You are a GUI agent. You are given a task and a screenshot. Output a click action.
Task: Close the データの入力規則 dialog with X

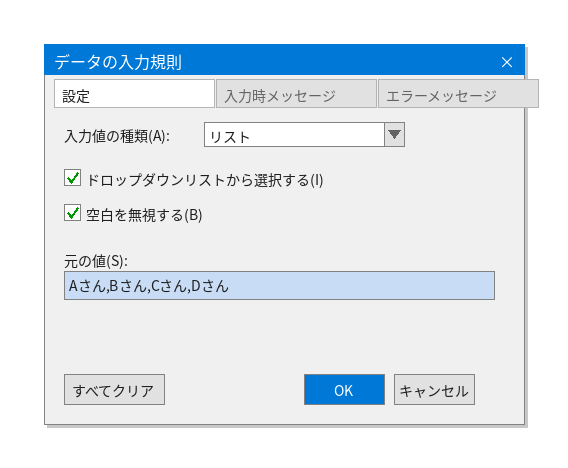[x=506, y=62]
